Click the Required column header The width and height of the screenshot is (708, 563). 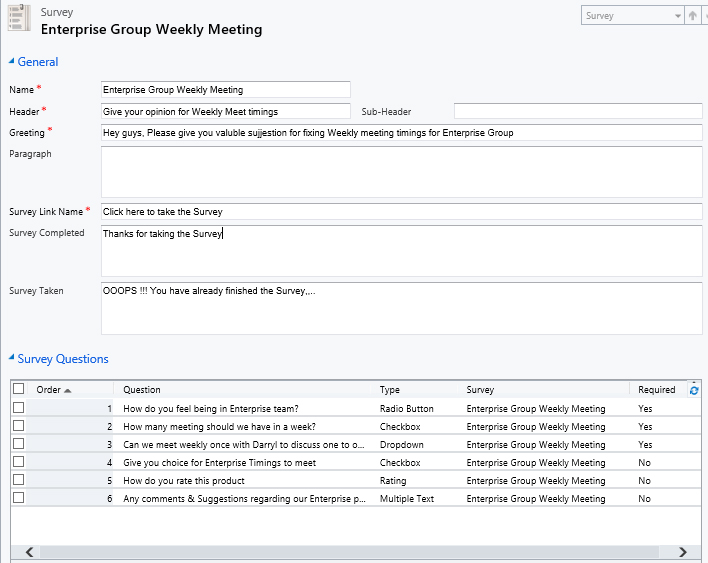click(x=657, y=390)
